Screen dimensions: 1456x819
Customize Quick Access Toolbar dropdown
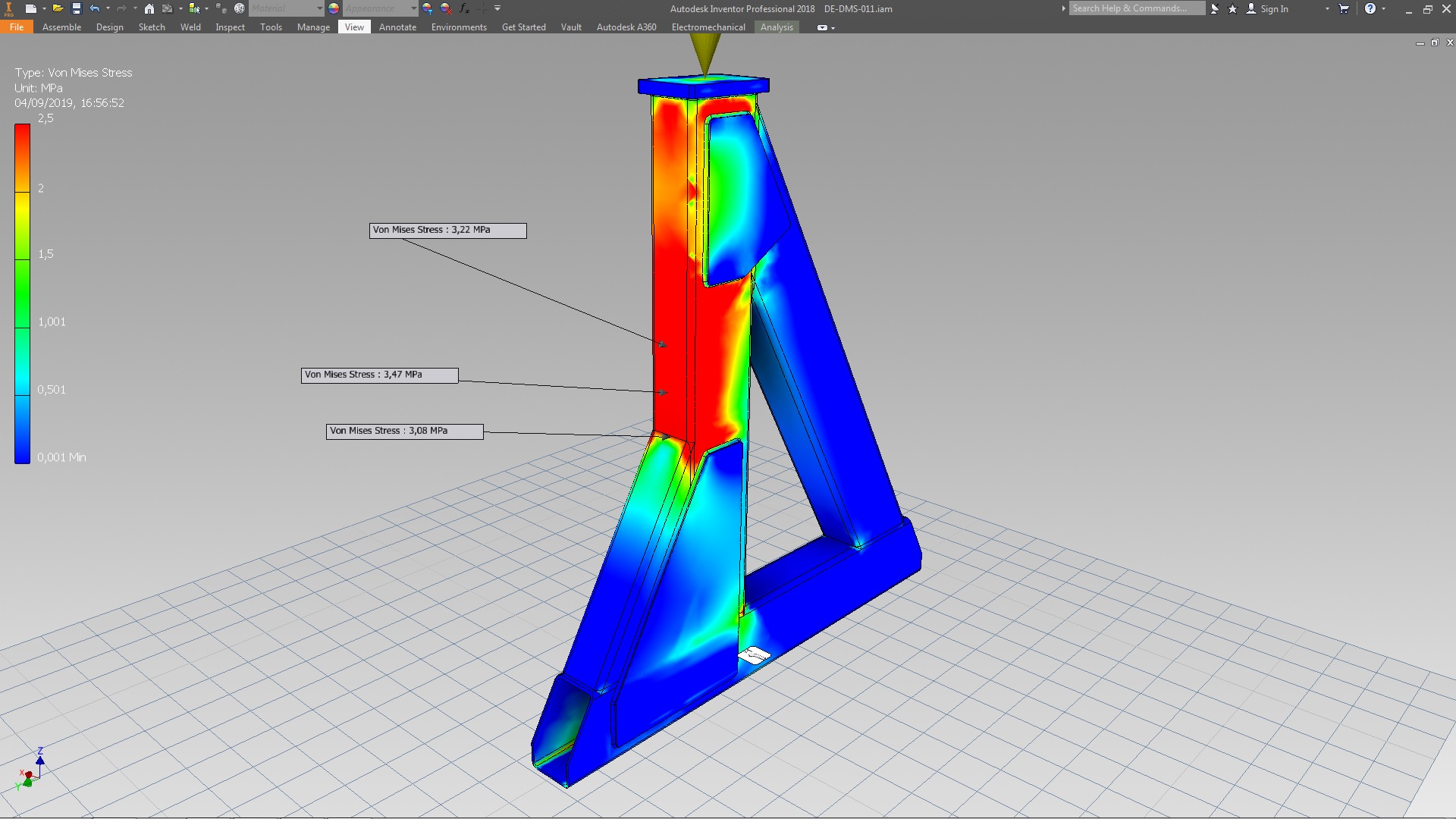[x=497, y=8]
